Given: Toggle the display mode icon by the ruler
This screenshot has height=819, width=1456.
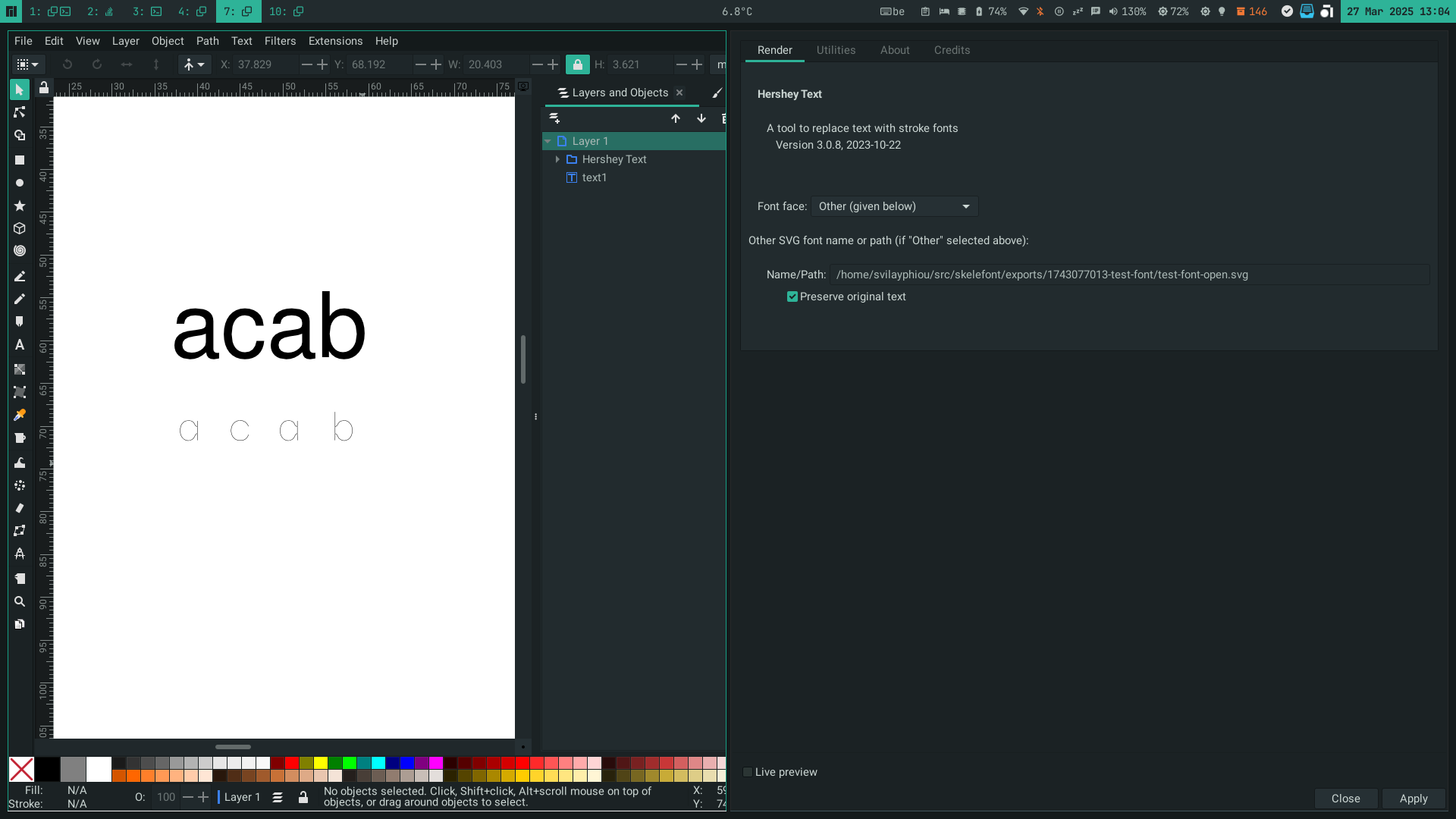Looking at the screenshot, I should pyautogui.click(x=523, y=86).
